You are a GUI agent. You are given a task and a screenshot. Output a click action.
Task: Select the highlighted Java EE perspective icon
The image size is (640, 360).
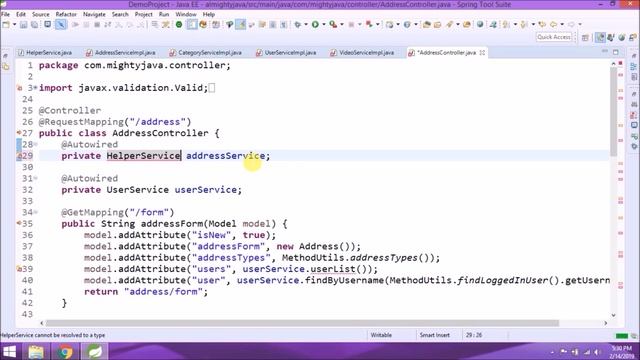pyautogui.click(x=600, y=38)
